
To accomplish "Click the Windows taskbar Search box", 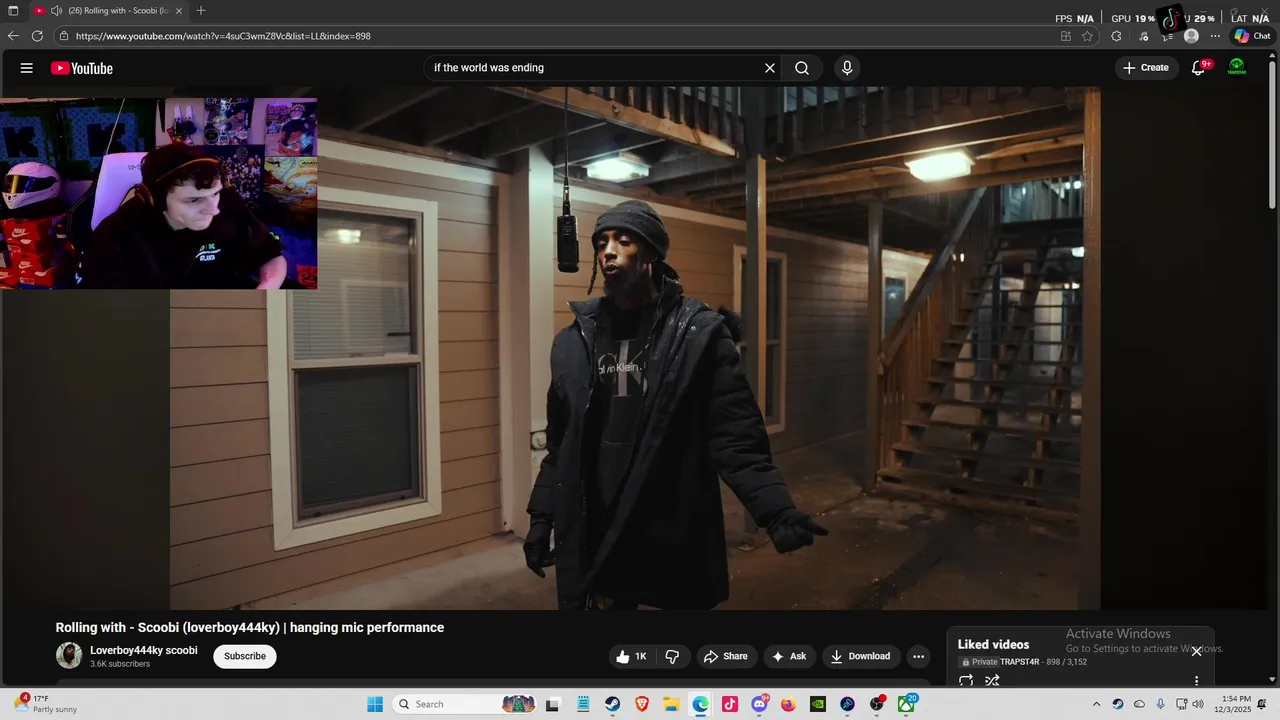I will [465, 704].
